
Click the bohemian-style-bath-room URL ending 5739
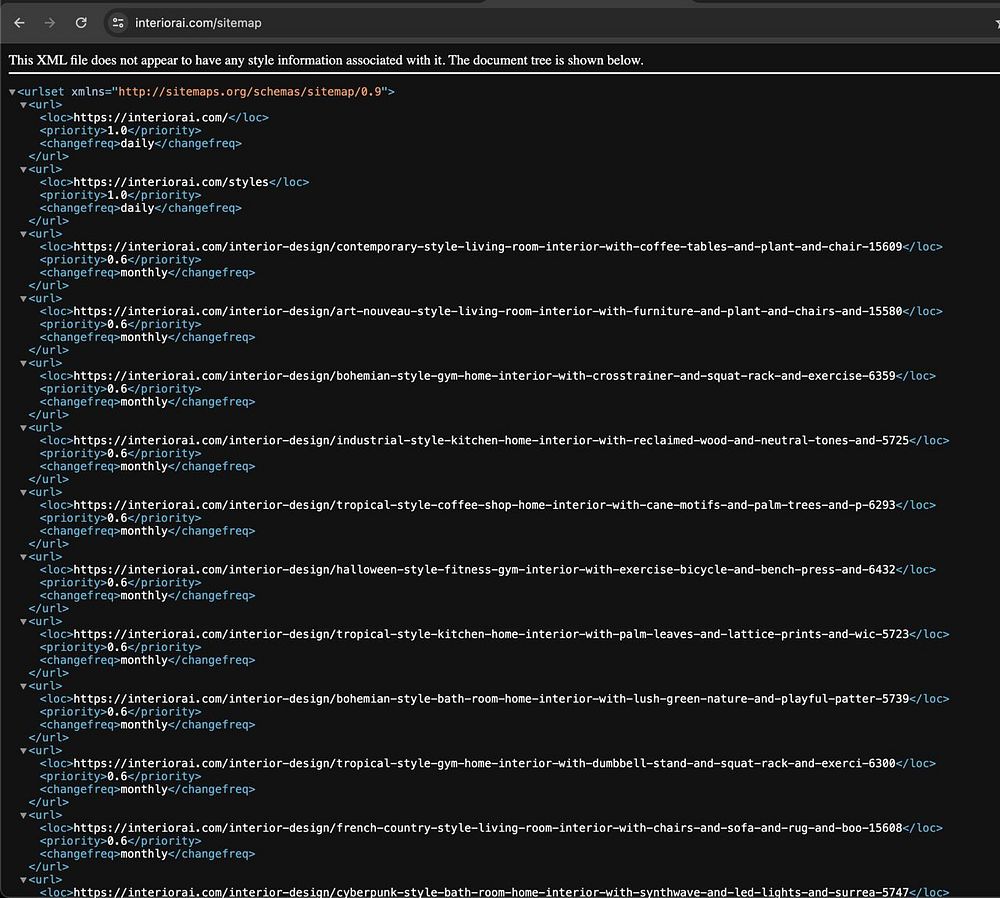coord(491,698)
